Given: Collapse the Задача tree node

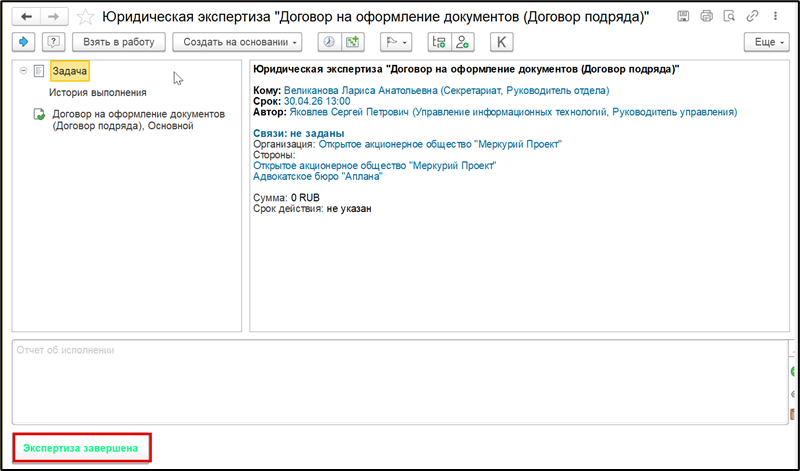Looking at the screenshot, I should pos(23,71).
